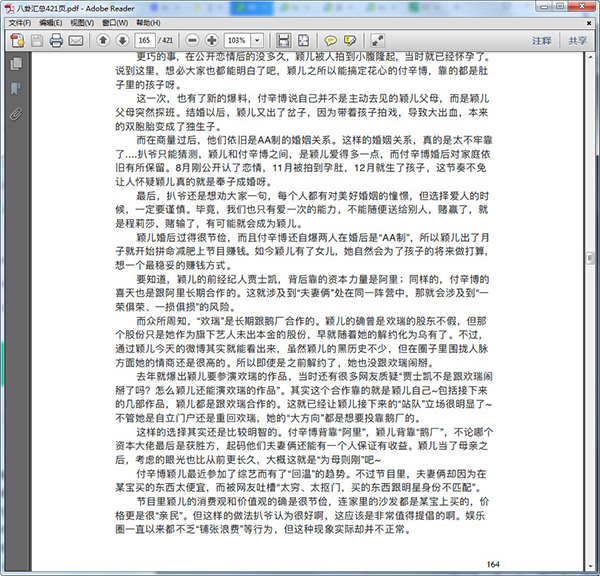Click the total pages text / 421
Screen dimensions: 600x576
(x=165, y=40)
